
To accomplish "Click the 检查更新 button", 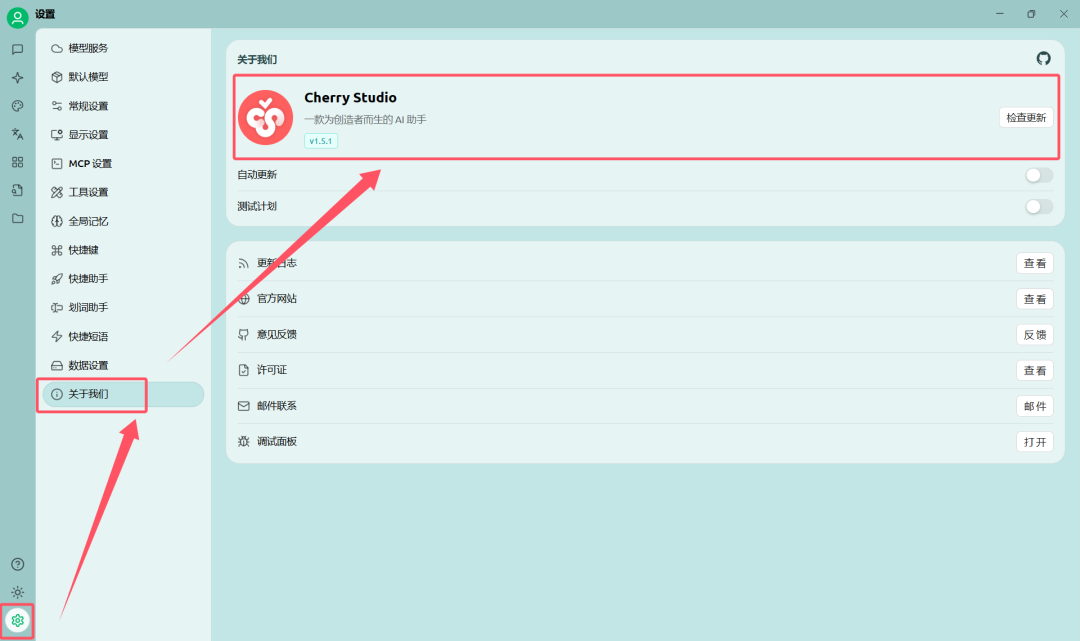I will [1026, 118].
